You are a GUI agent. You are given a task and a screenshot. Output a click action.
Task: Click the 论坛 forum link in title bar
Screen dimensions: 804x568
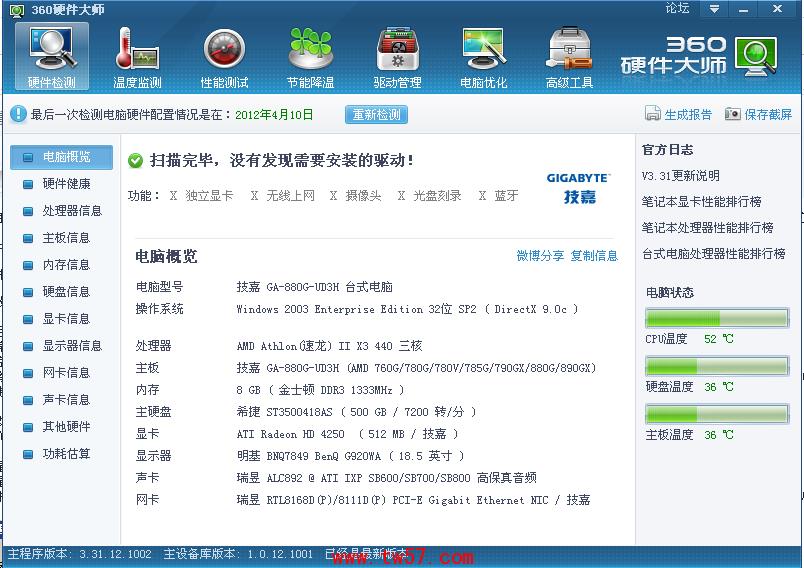pyautogui.click(x=677, y=9)
